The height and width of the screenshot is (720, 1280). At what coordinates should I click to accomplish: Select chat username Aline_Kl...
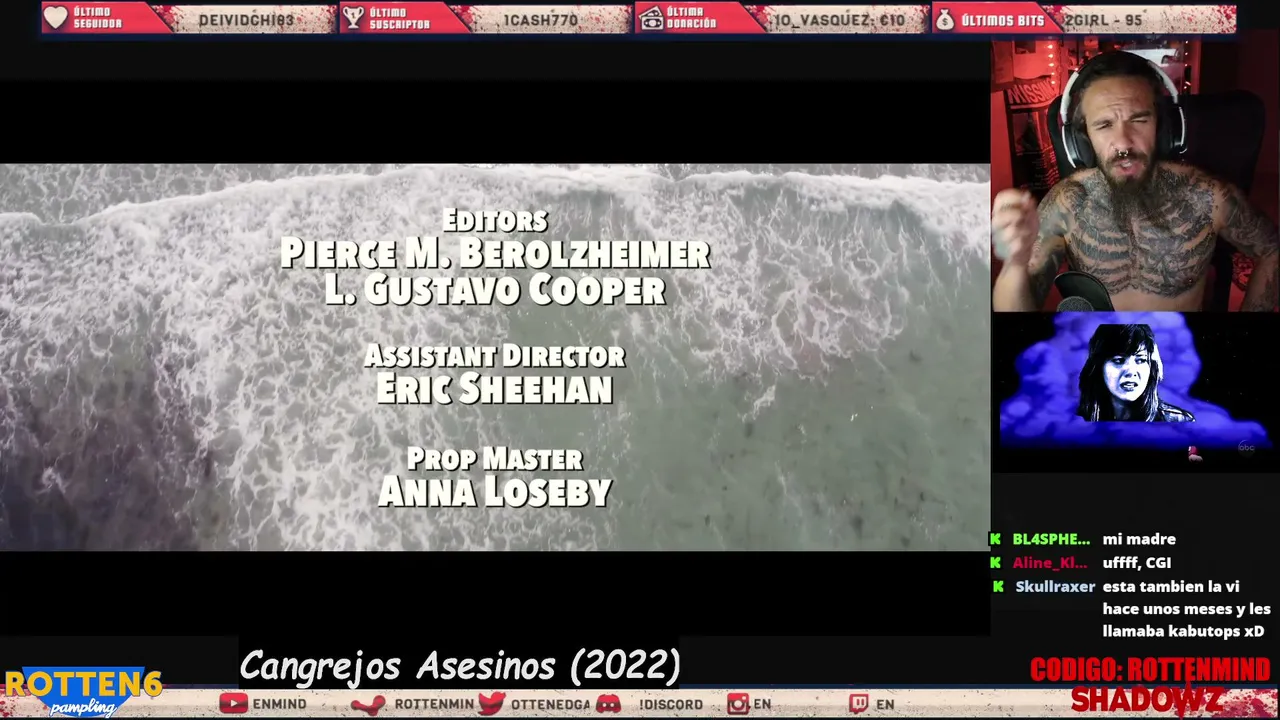click(x=1050, y=563)
